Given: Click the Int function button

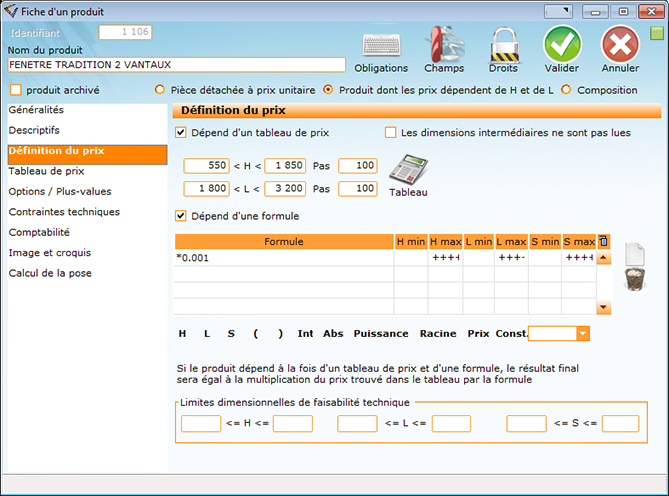Looking at the screenshot, I should (305, 334).
